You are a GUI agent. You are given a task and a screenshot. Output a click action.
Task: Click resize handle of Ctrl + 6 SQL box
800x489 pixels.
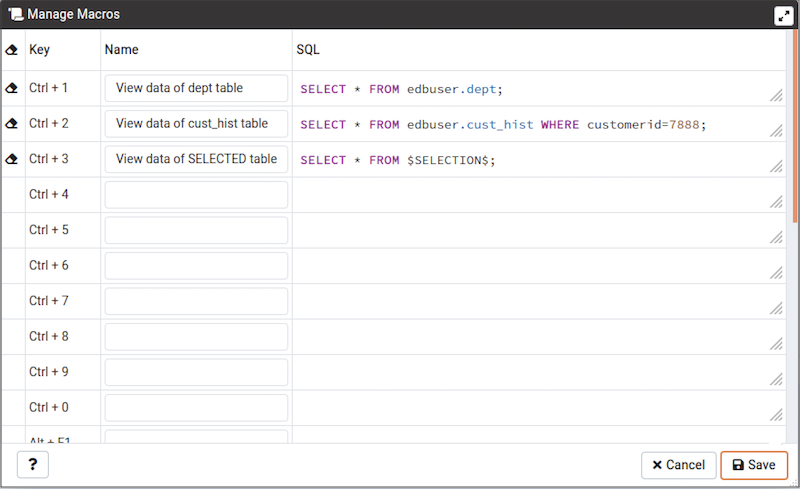click(776, 273)
